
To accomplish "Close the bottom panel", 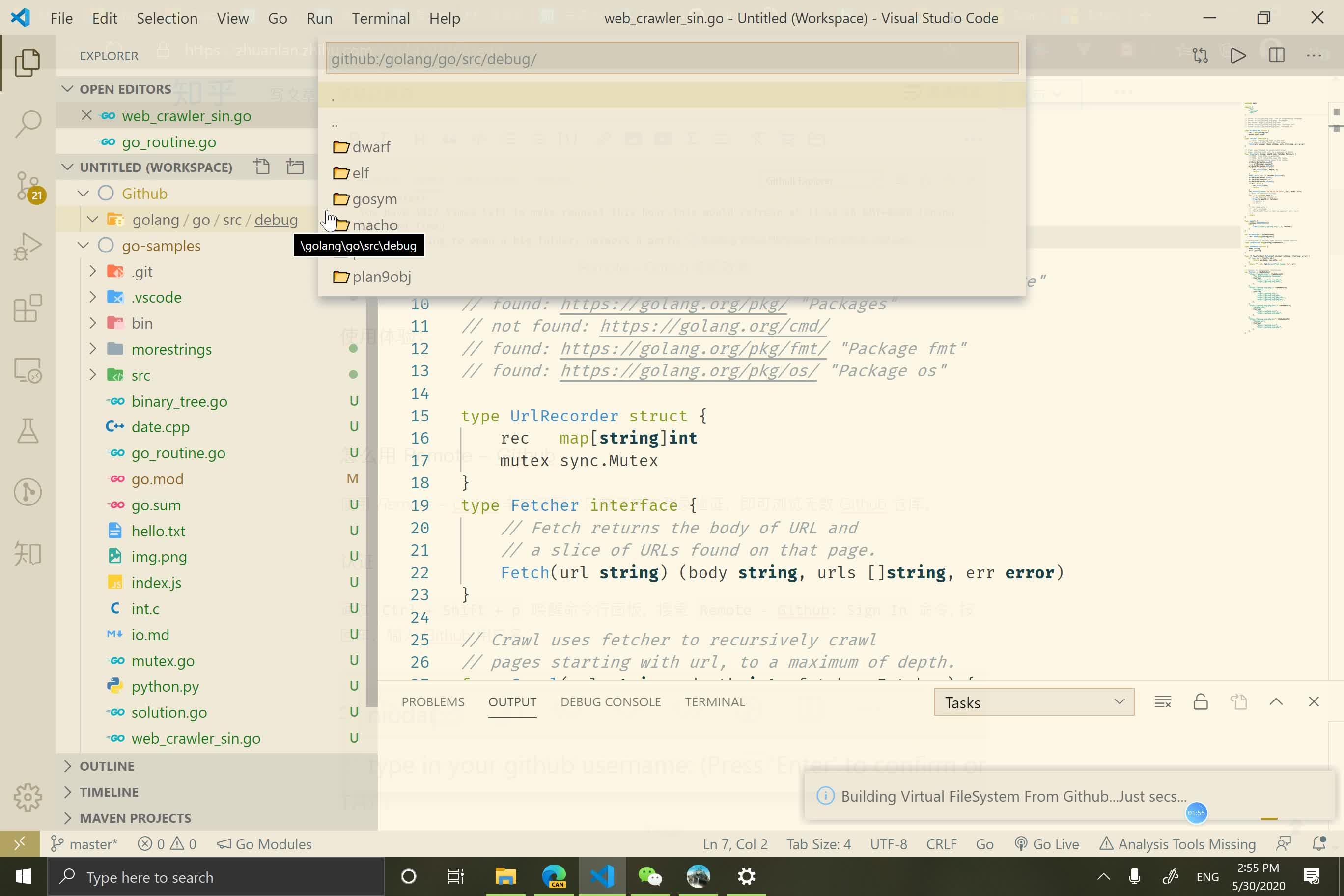I will [x=1314, y=701].
